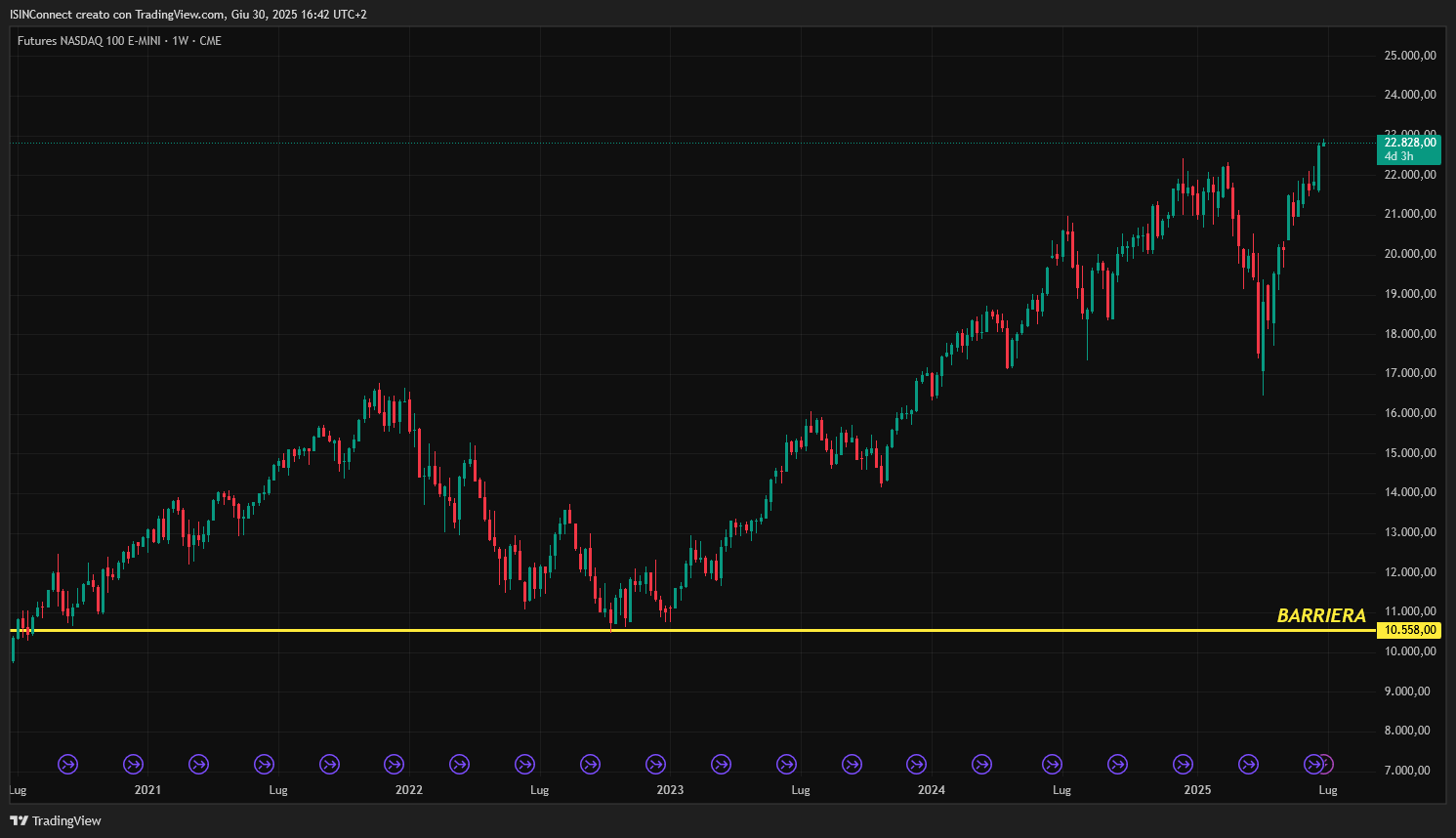Click the 2021 time axis label
The width and height of the screenshot is (1456, 838).
147,790
